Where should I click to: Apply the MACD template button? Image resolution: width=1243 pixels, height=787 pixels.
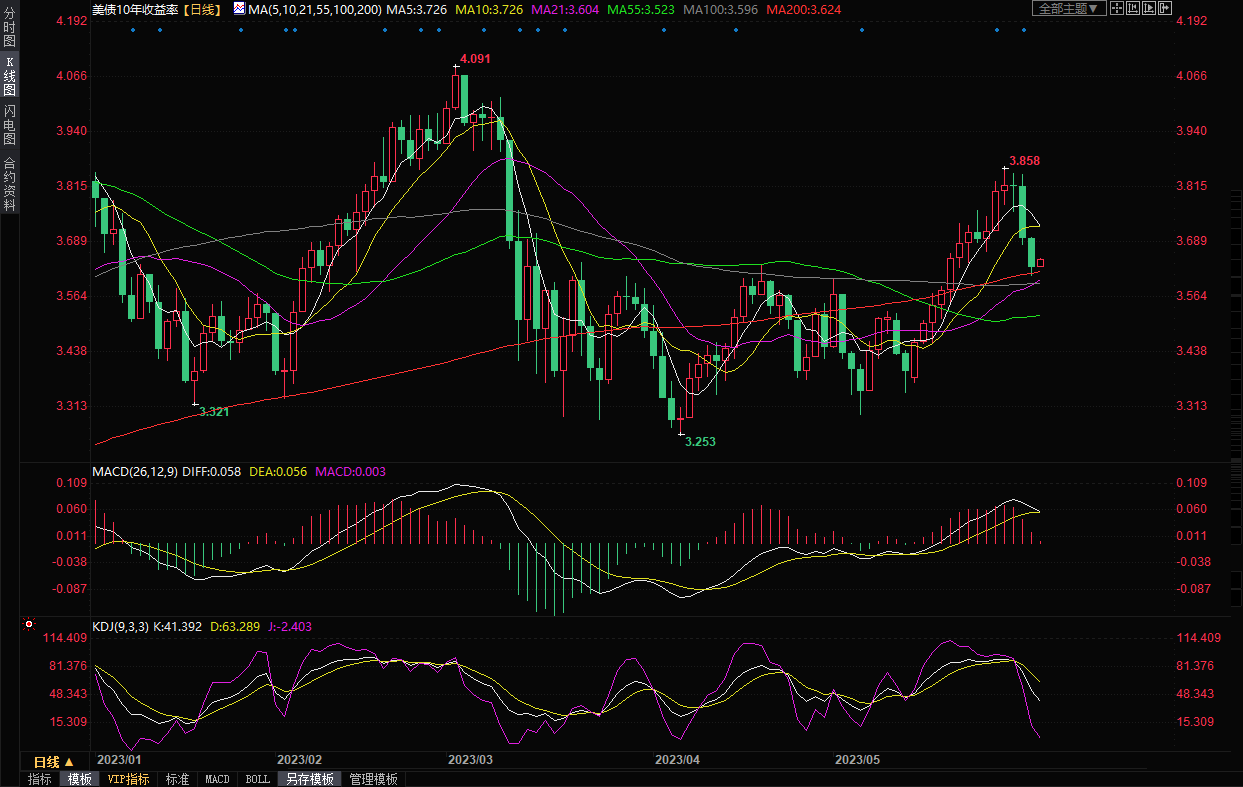[217, 779]
